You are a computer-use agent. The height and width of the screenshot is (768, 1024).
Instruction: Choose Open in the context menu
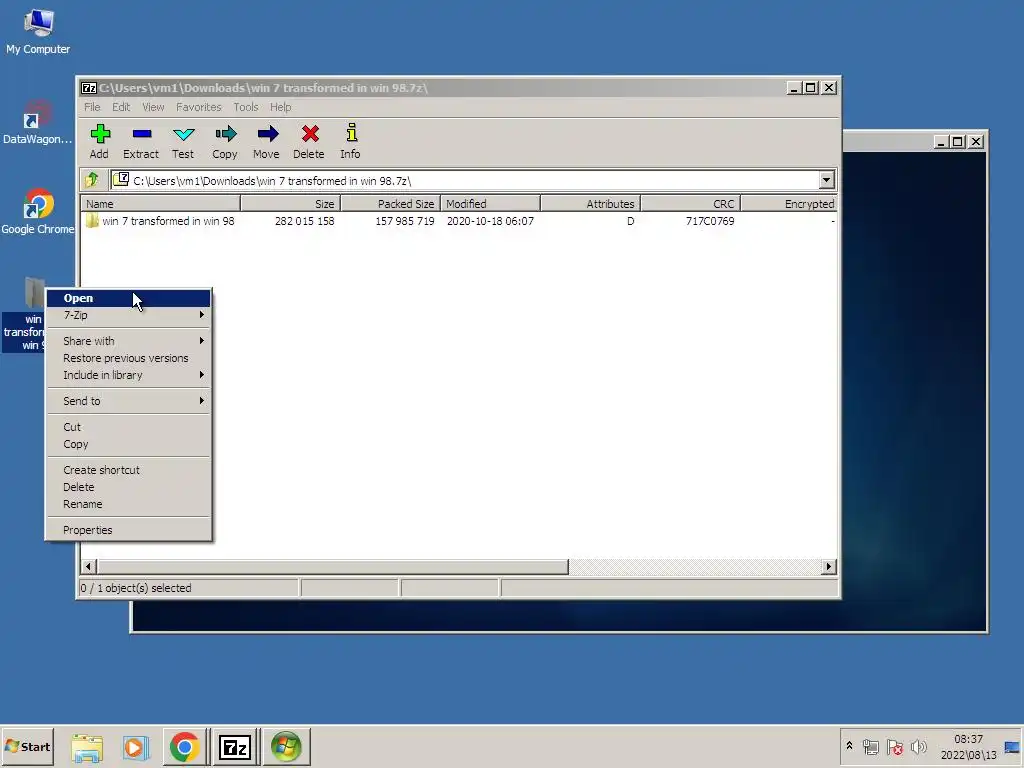[x=129, y=298]
